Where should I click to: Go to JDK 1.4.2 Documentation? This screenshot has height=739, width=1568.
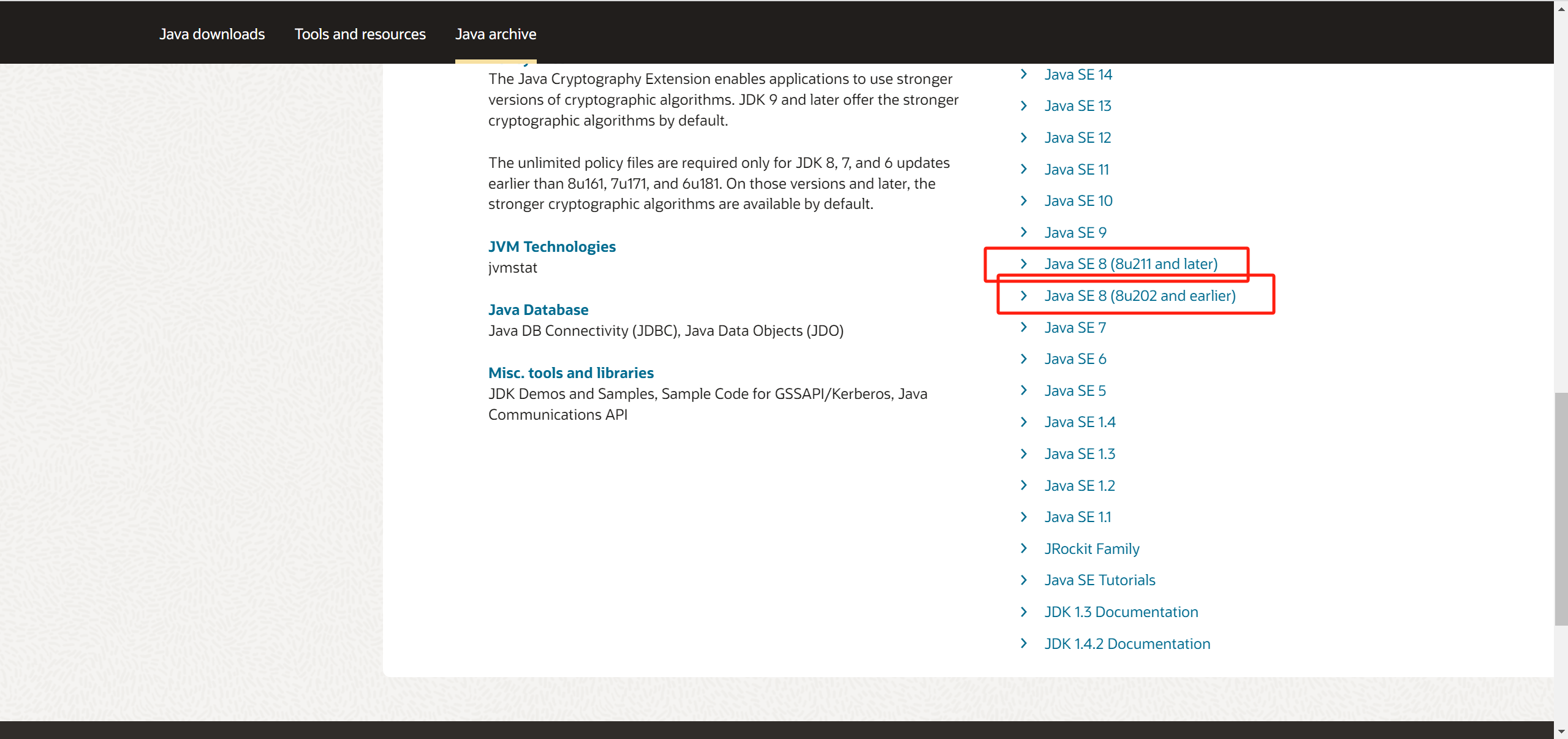pos(1127,643)
